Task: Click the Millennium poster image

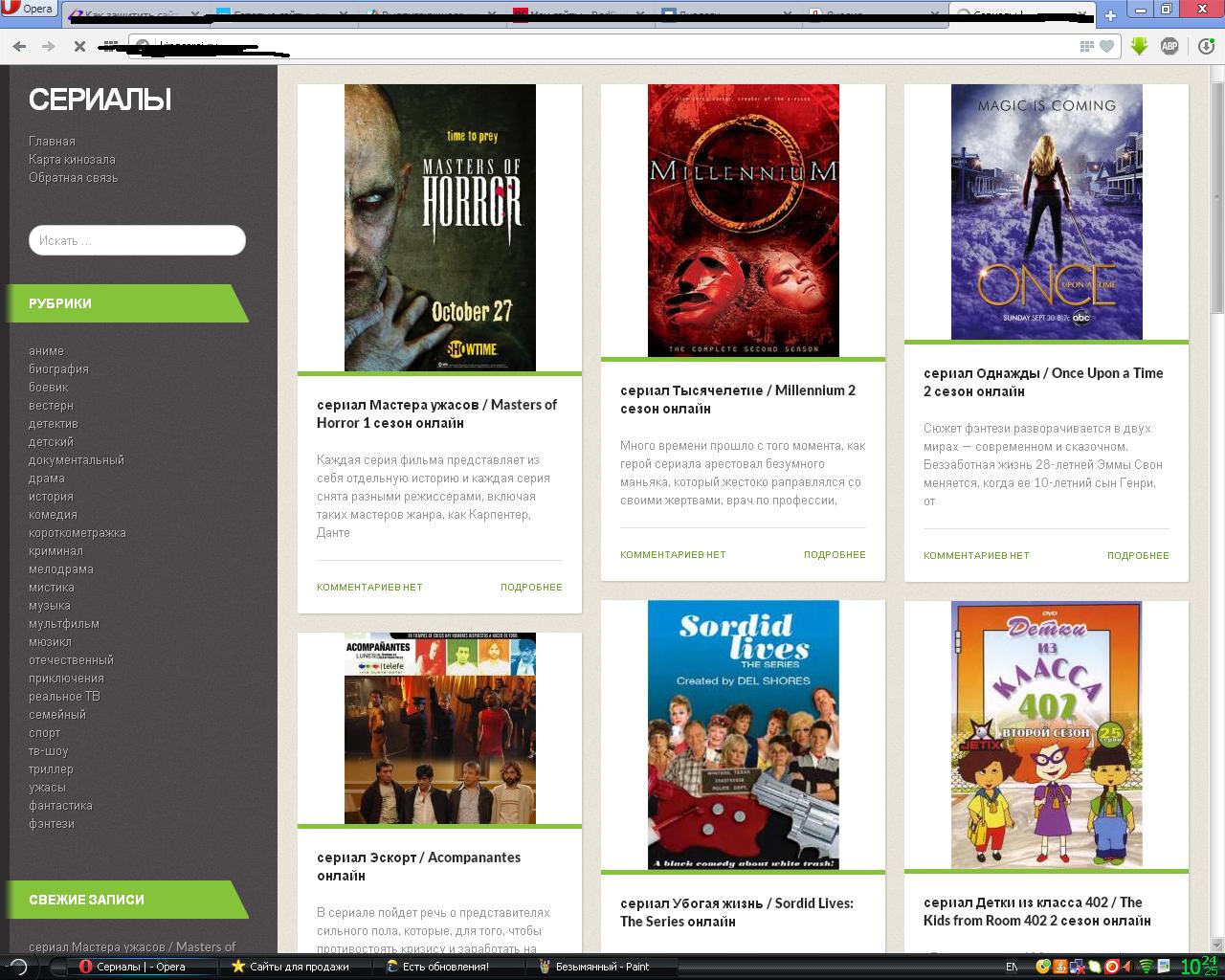Action: tap(744, 220)
